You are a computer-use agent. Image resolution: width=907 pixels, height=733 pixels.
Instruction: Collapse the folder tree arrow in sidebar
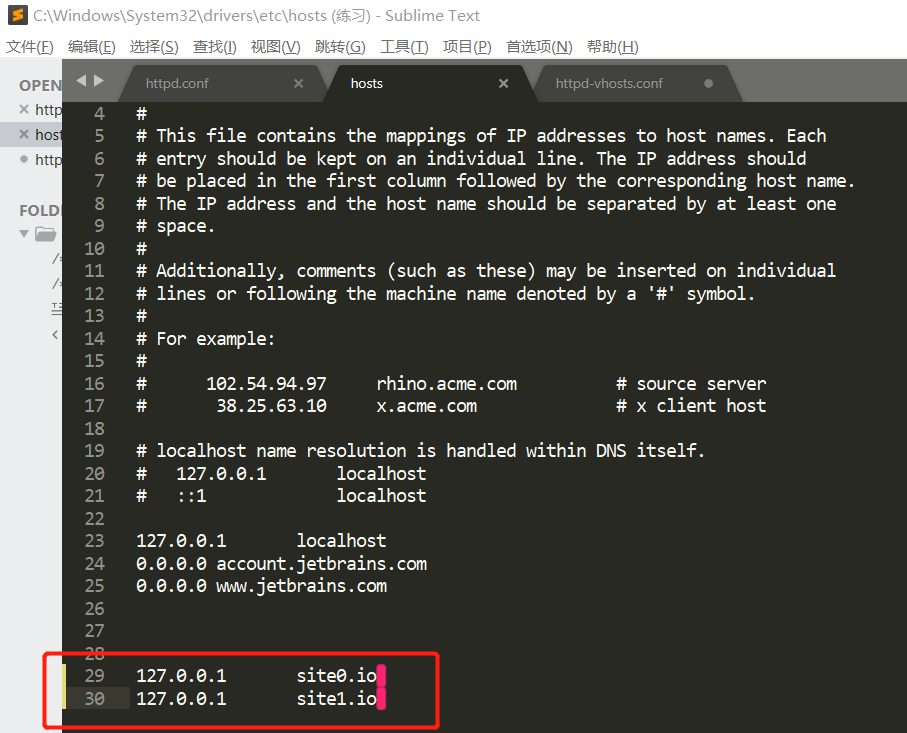24,234
